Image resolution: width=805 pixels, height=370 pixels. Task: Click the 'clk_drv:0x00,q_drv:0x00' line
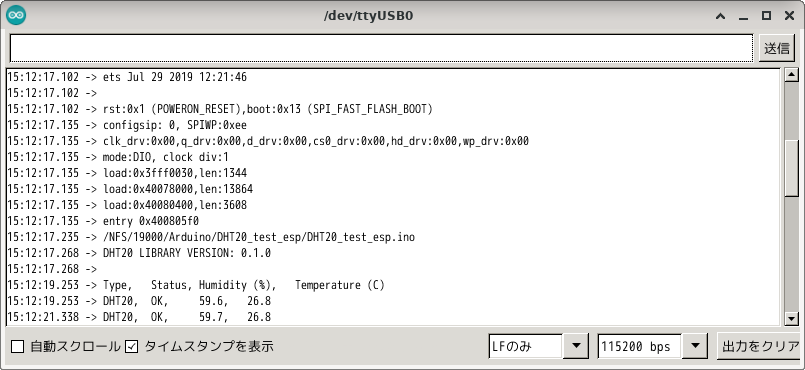[x=268, y=141]
